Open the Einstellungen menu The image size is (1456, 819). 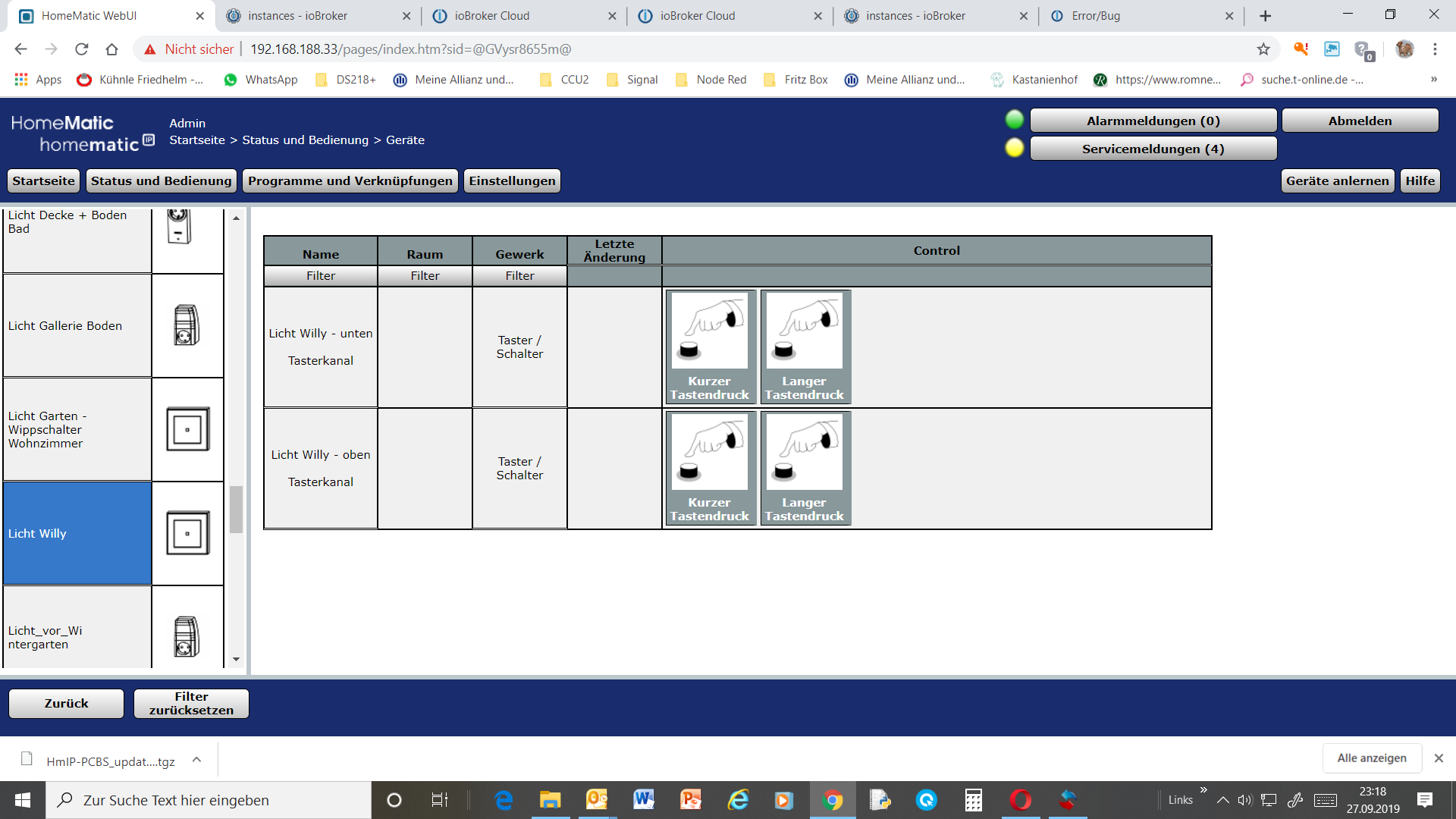(512, 180)
